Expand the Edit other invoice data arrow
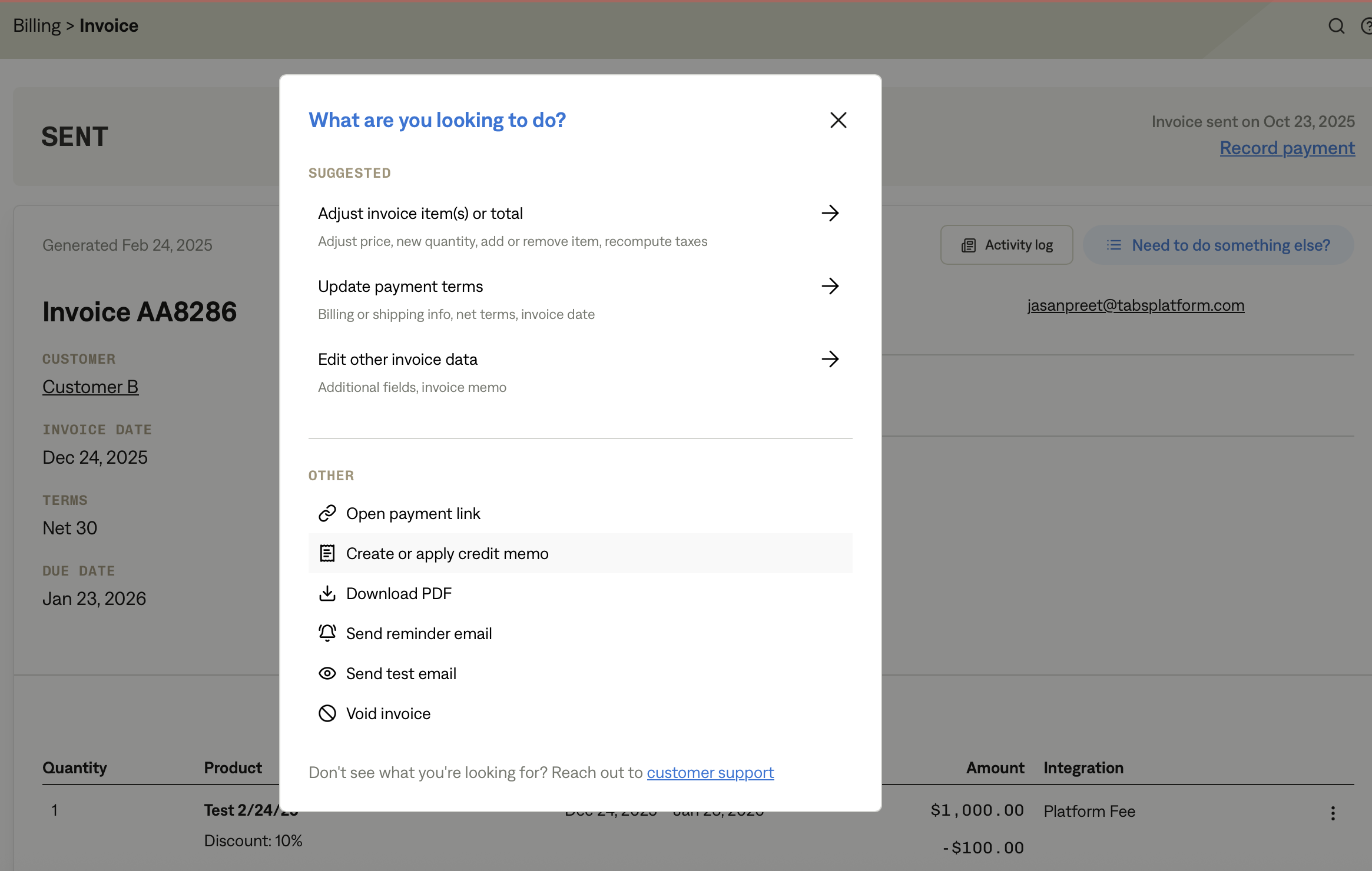 (830, 359)
